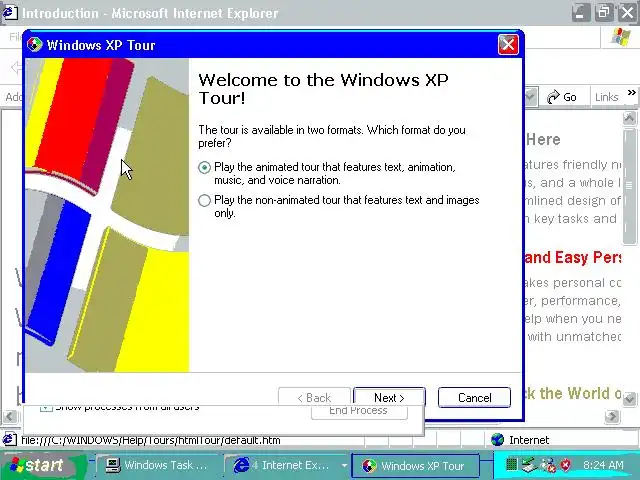Click End Process in the Task Manager window
The height and width of the screenshot is (480, 640).
(x=359, y=411)
